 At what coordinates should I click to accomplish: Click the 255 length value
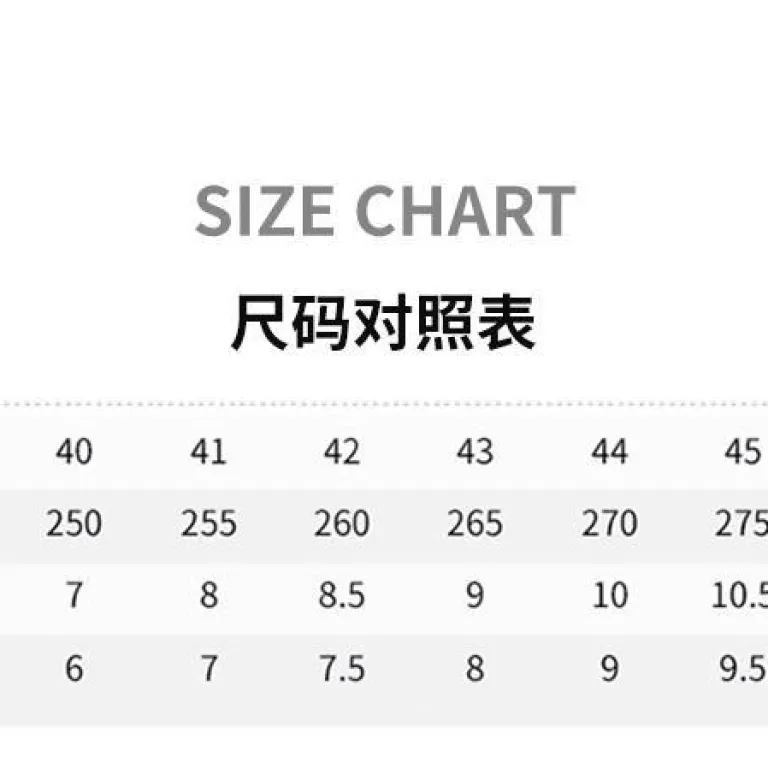(209, 524)
